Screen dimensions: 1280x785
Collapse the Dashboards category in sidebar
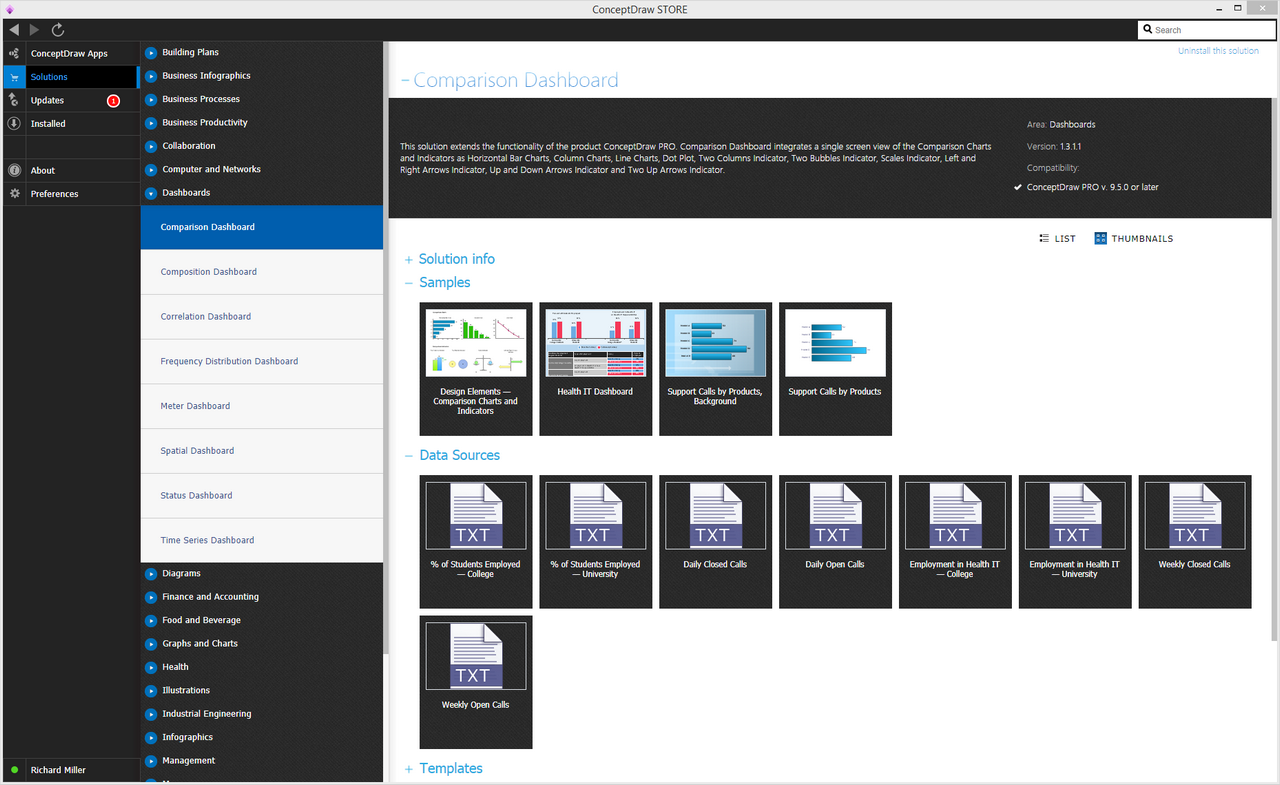pyautogui.click(x=151, y=192)
